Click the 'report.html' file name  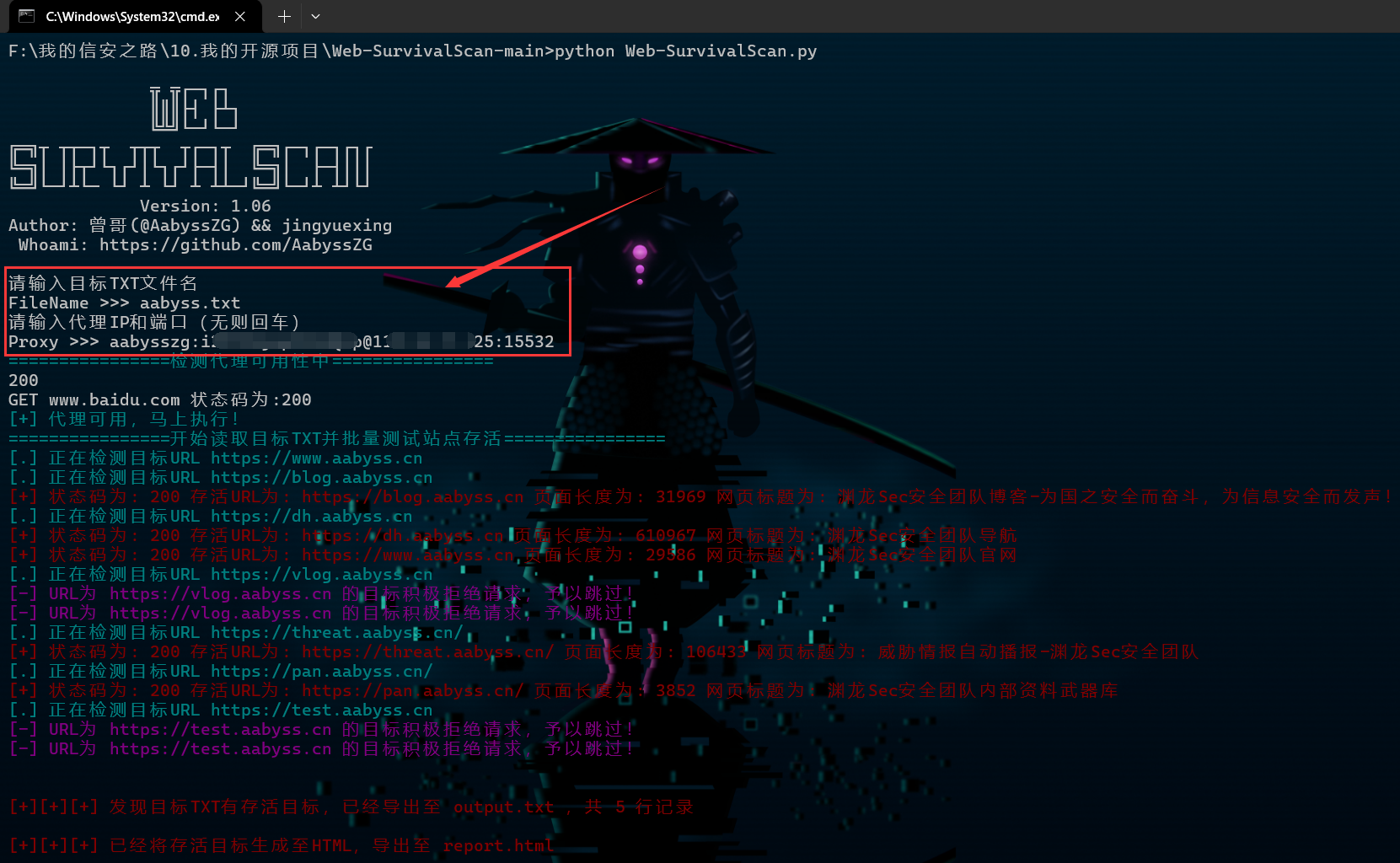point(499,845)
